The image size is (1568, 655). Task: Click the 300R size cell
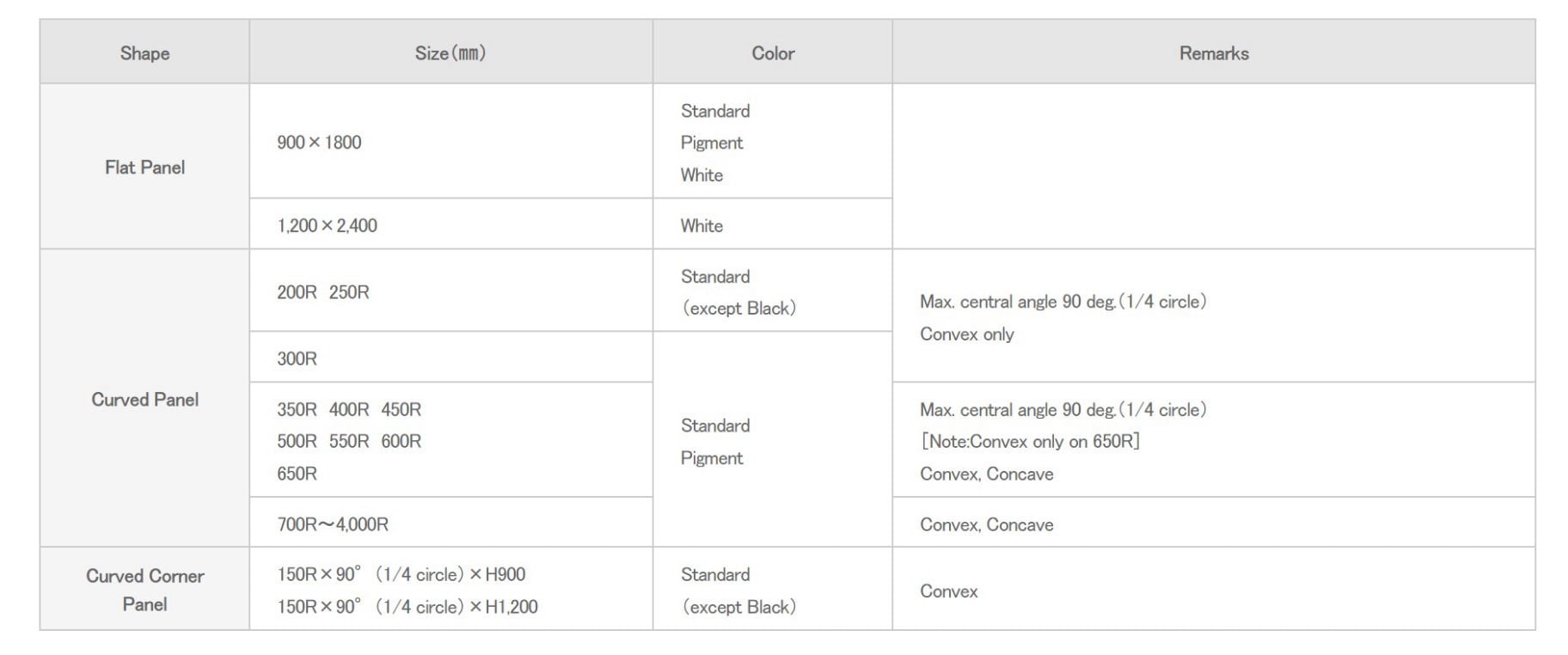point(297,358)
